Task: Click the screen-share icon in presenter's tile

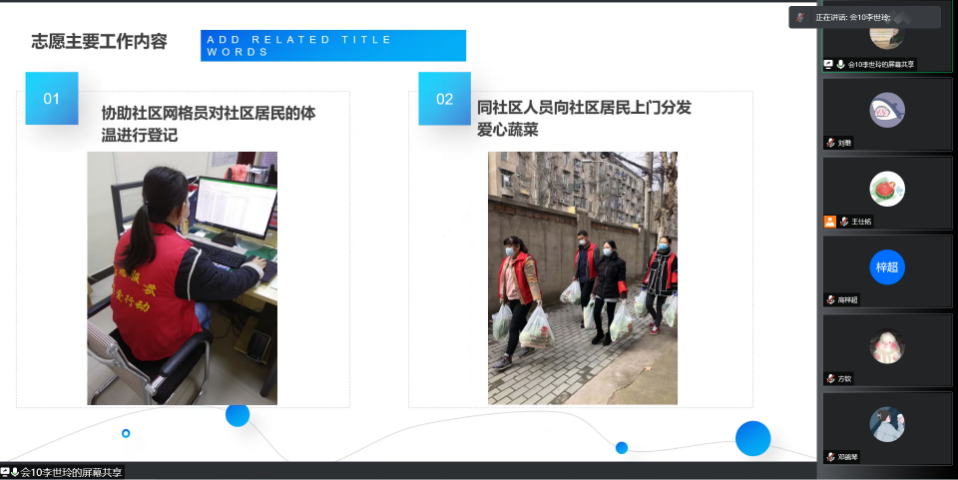Action: pyautogui.click(x=829, y=64)
